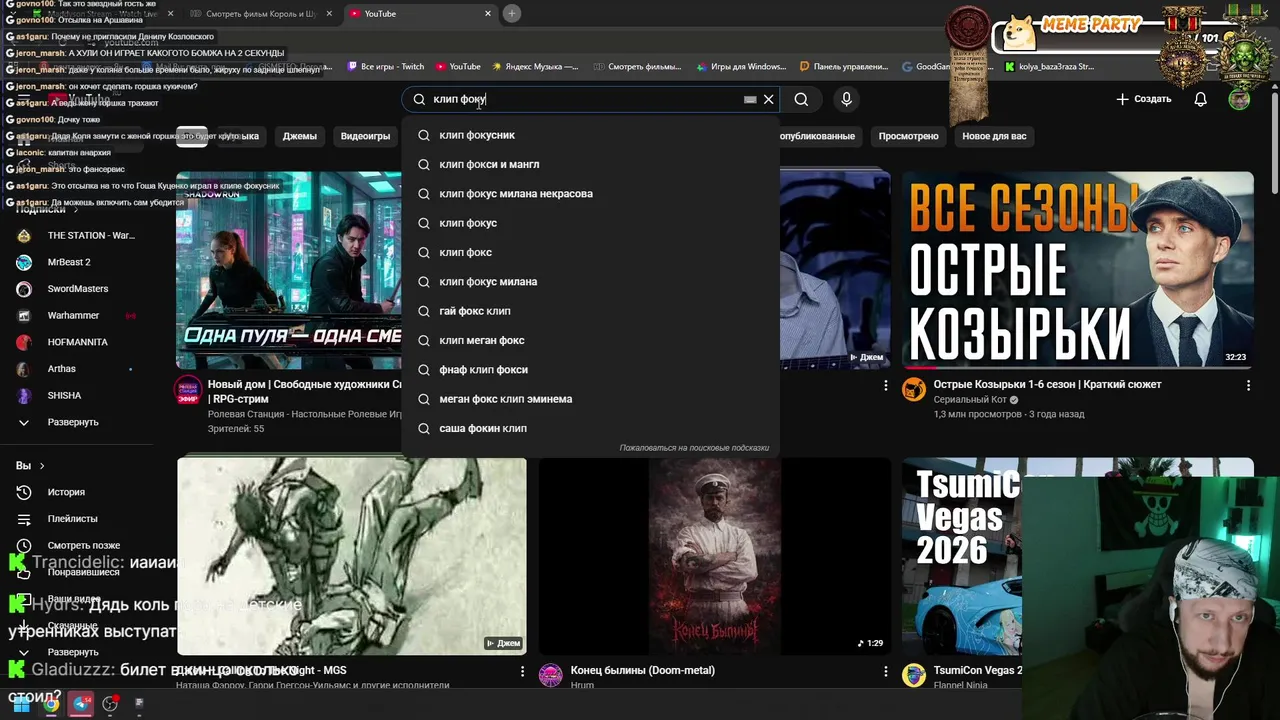Open options for middle top video
1280x720 pixels.
click(885, 385)
